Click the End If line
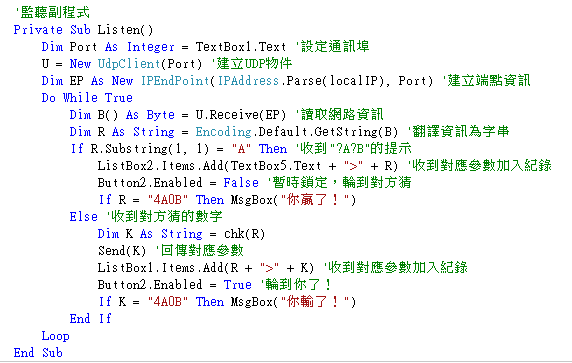Screen dimensions: 572x363 (90, 319)
